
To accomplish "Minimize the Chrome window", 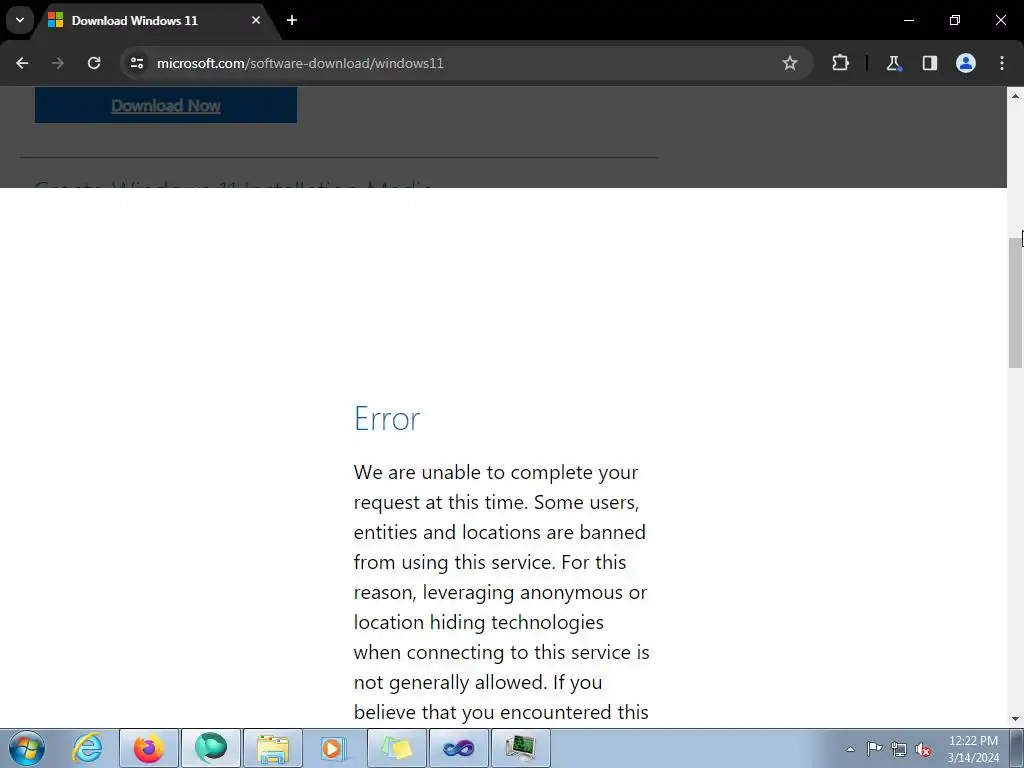I will tap(908, 20).
